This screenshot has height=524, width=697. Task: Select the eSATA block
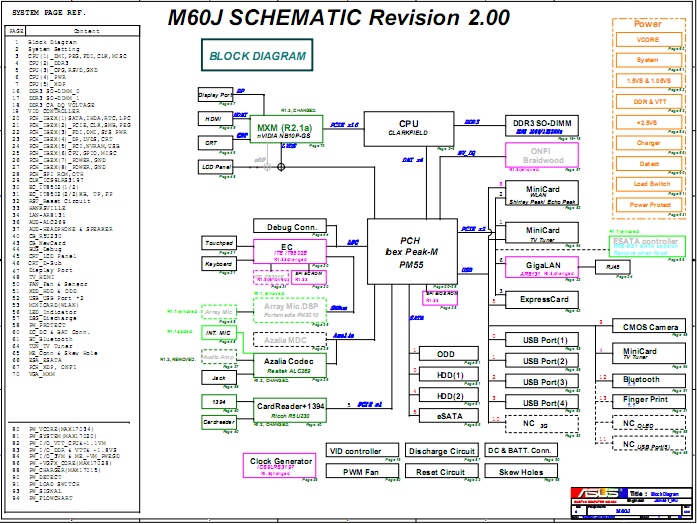coord(449,416)
